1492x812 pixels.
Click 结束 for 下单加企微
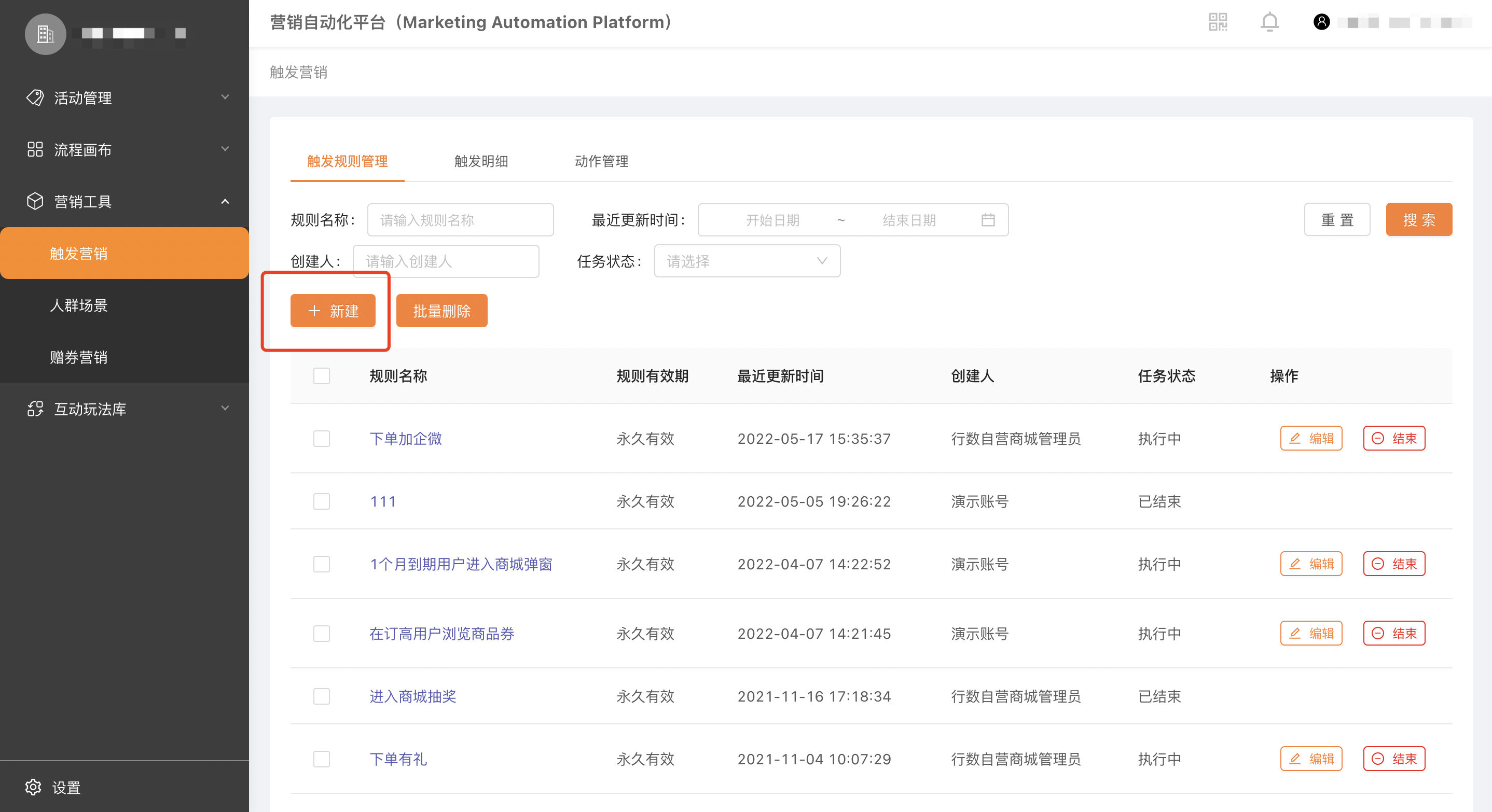(x=1394, y=438)
